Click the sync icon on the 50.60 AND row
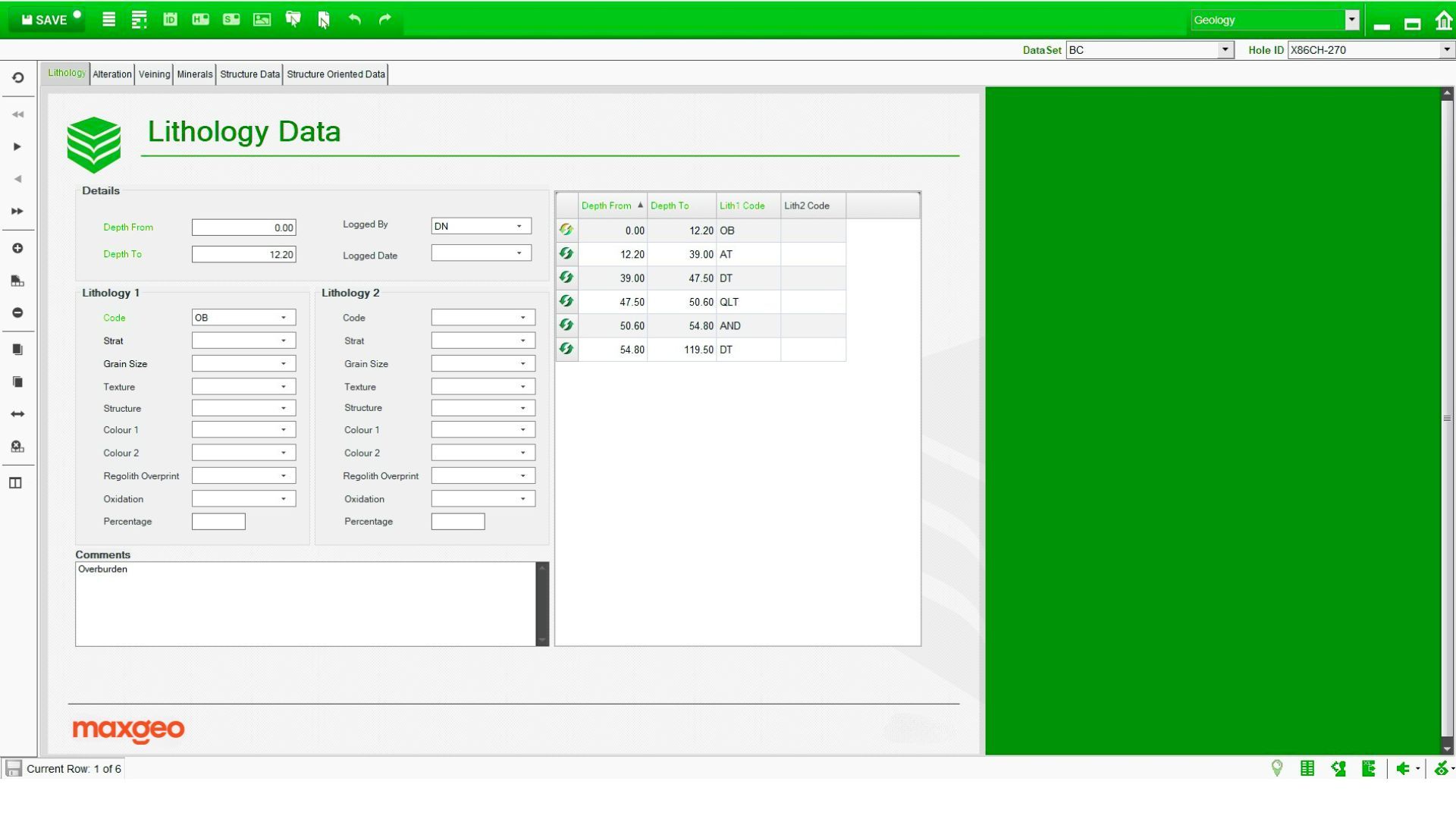This screenshot has height=819, width=1456. 566,325
